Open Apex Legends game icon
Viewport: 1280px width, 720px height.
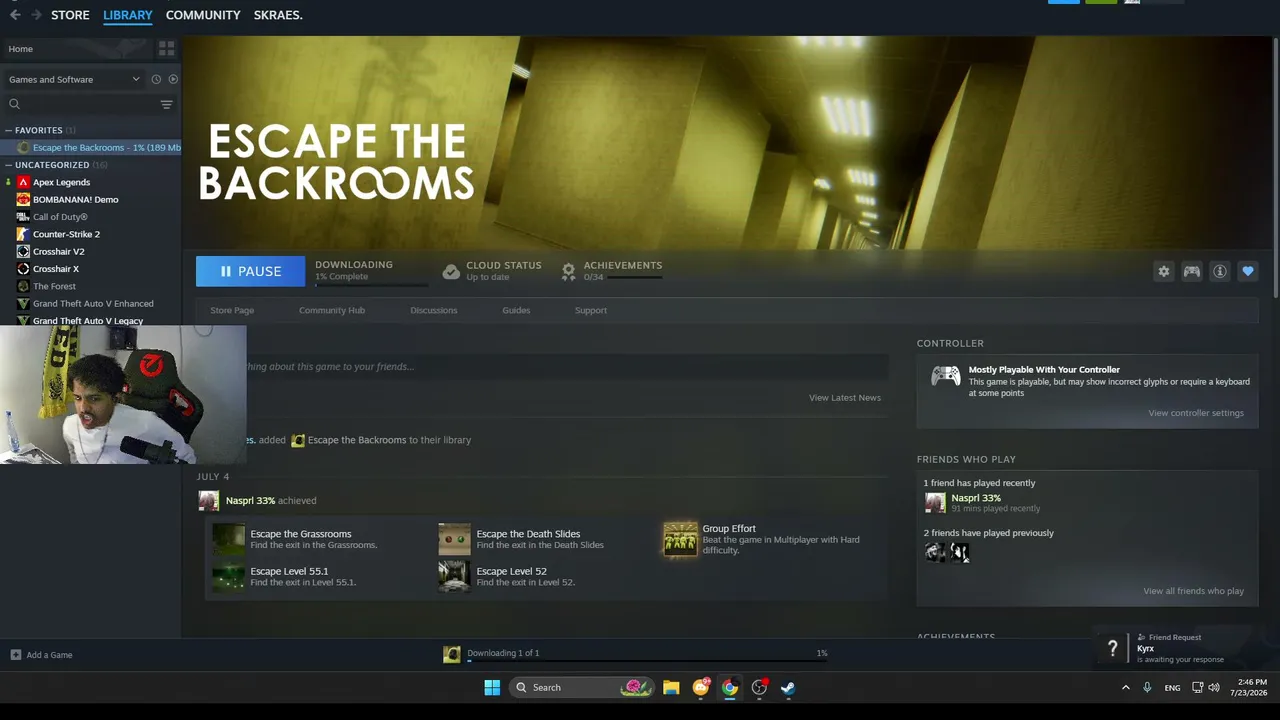point(23,182)
